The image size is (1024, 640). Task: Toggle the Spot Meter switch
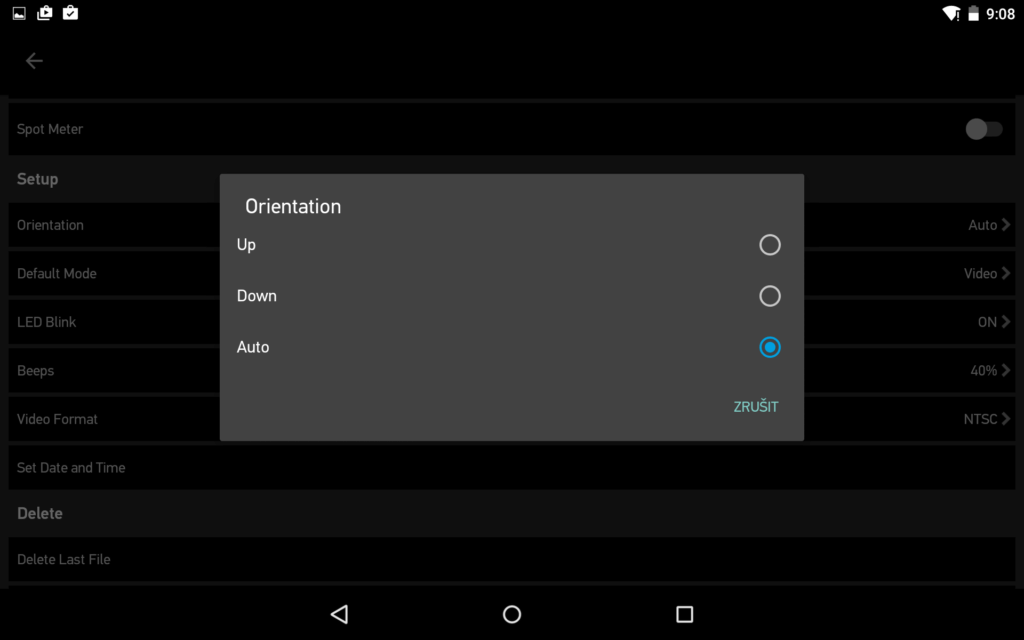click(984, 129)
